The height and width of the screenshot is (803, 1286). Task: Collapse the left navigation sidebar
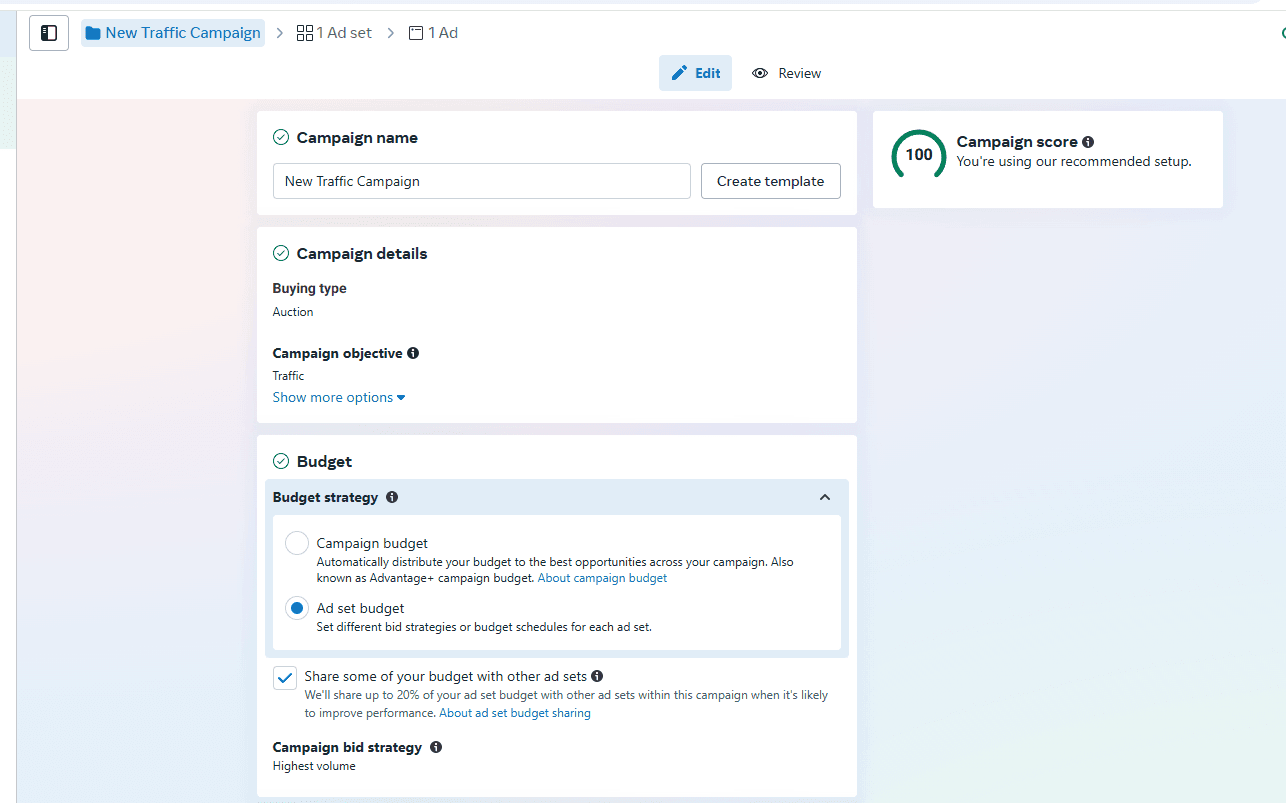coord(48,32)
